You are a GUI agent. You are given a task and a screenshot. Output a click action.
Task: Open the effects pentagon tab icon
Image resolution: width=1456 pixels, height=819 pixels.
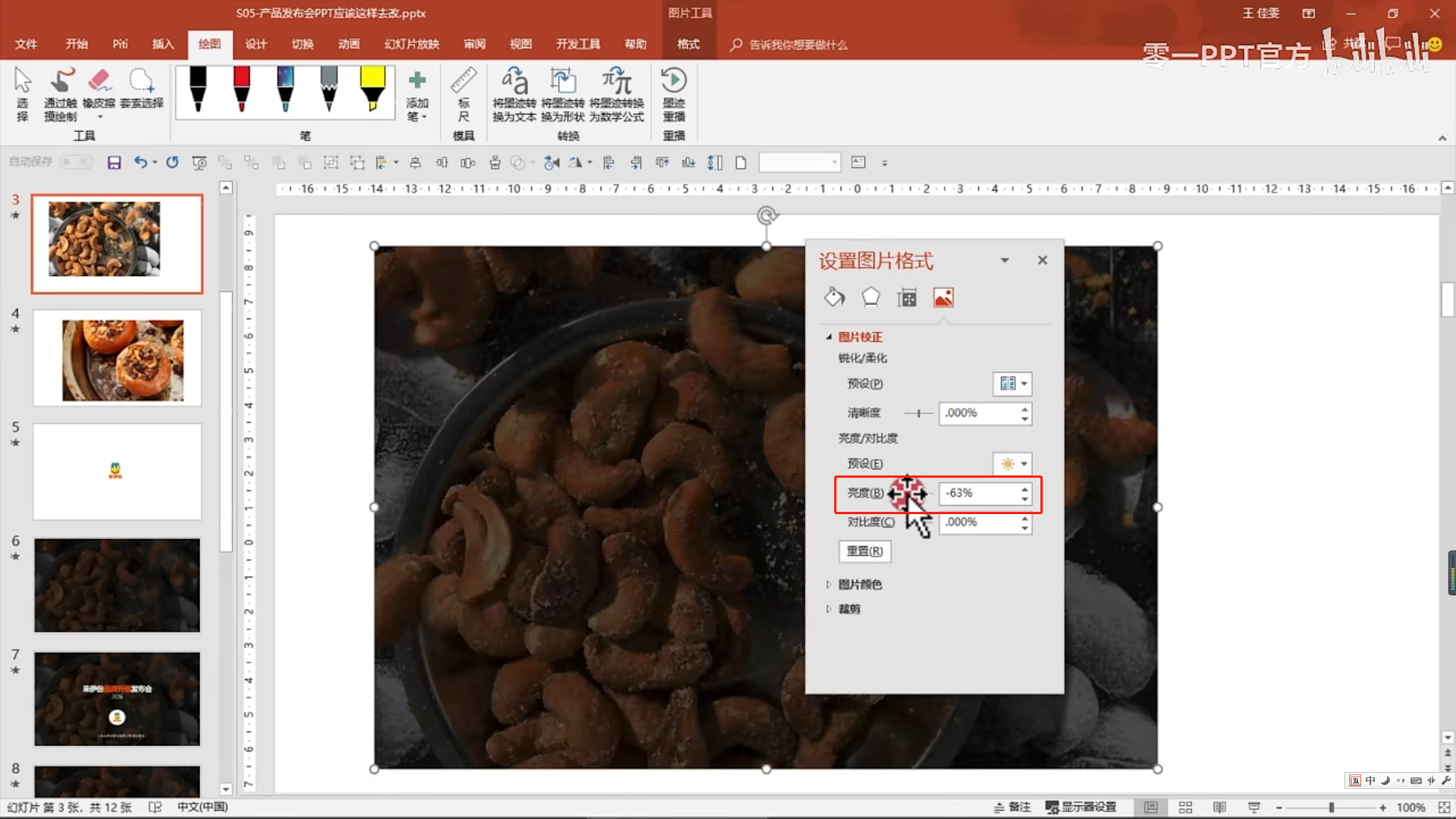click(871, 297)
